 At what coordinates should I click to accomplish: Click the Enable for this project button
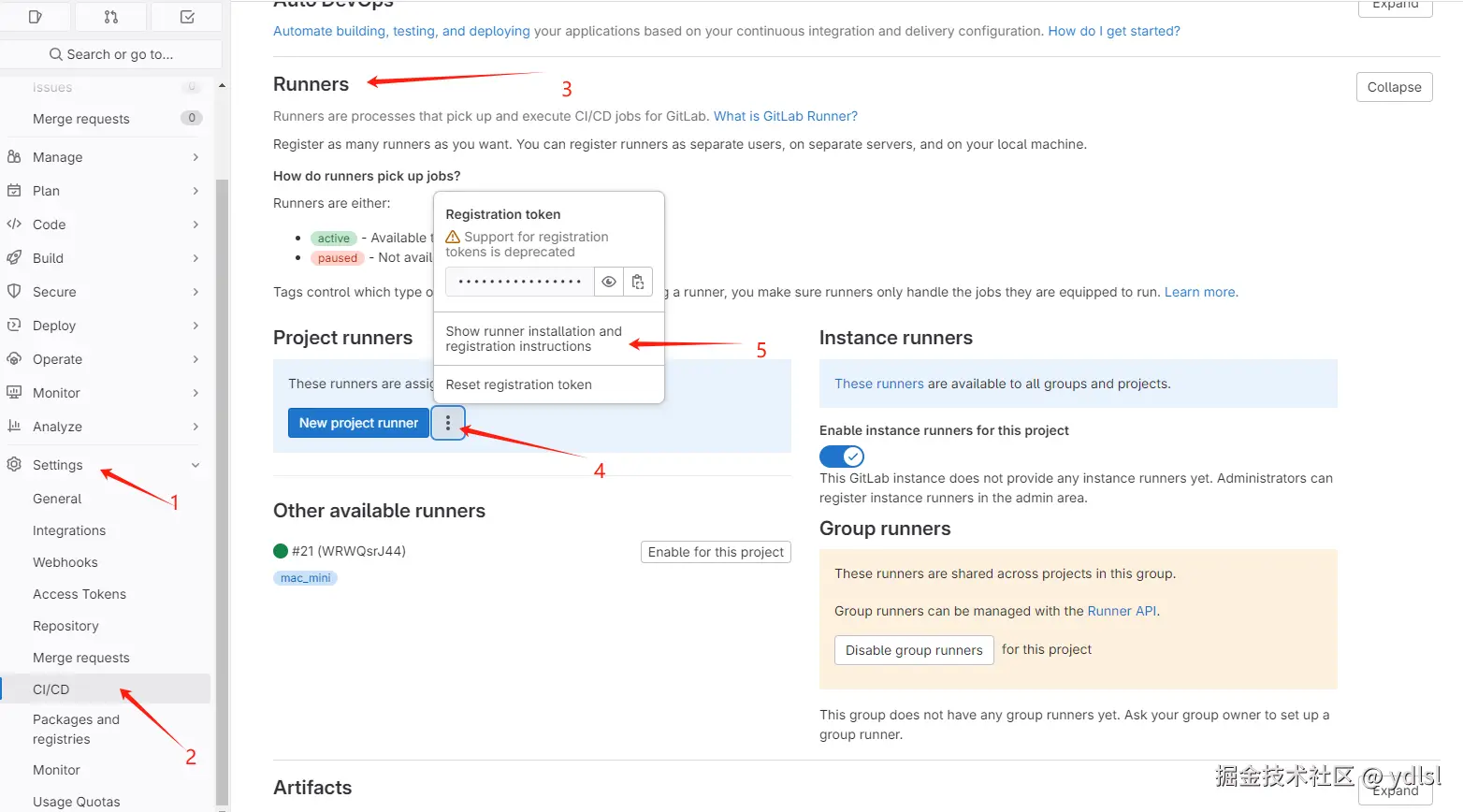(x=716, y=552)
